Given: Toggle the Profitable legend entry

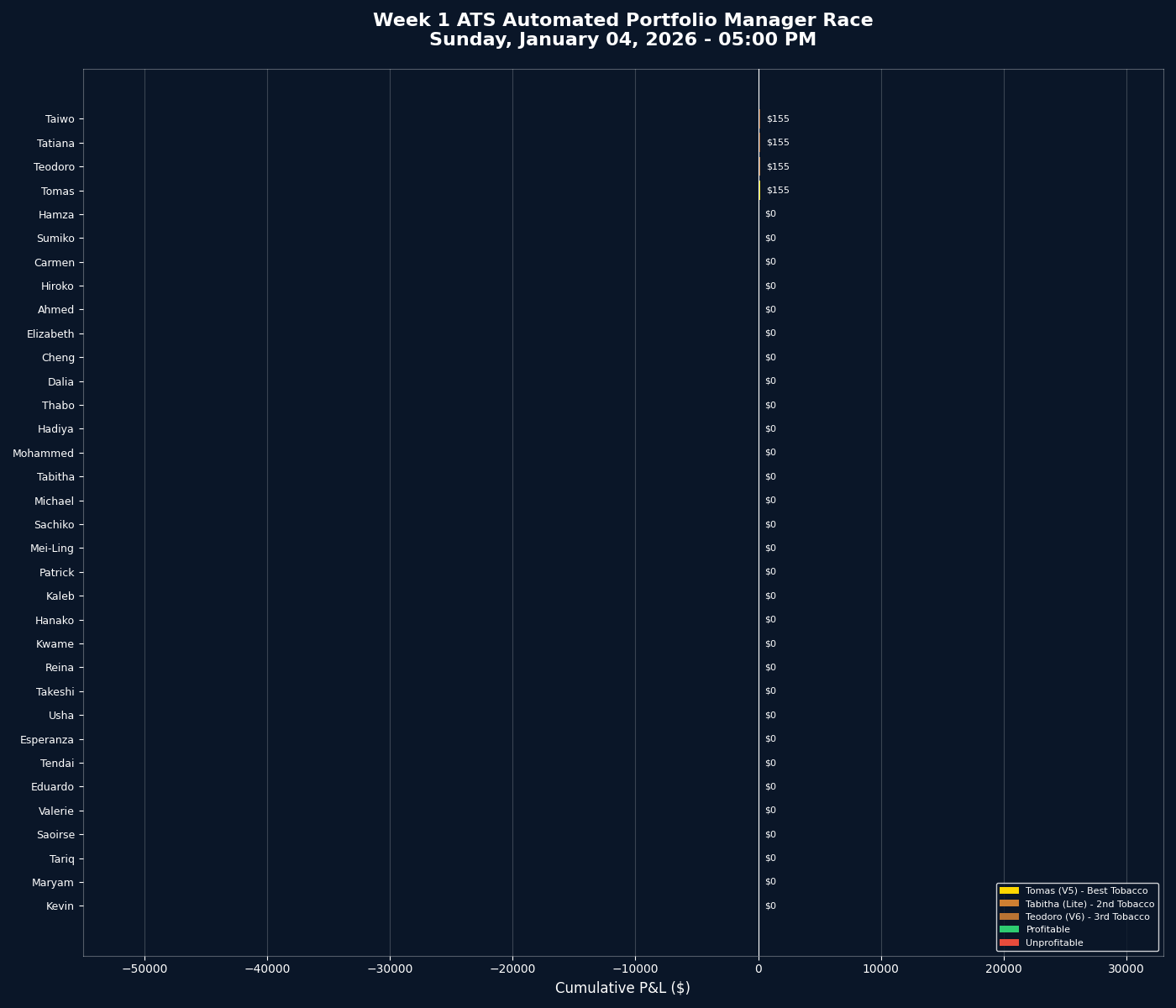Looking at the screenshot, I should click(x=1047, y=929).
